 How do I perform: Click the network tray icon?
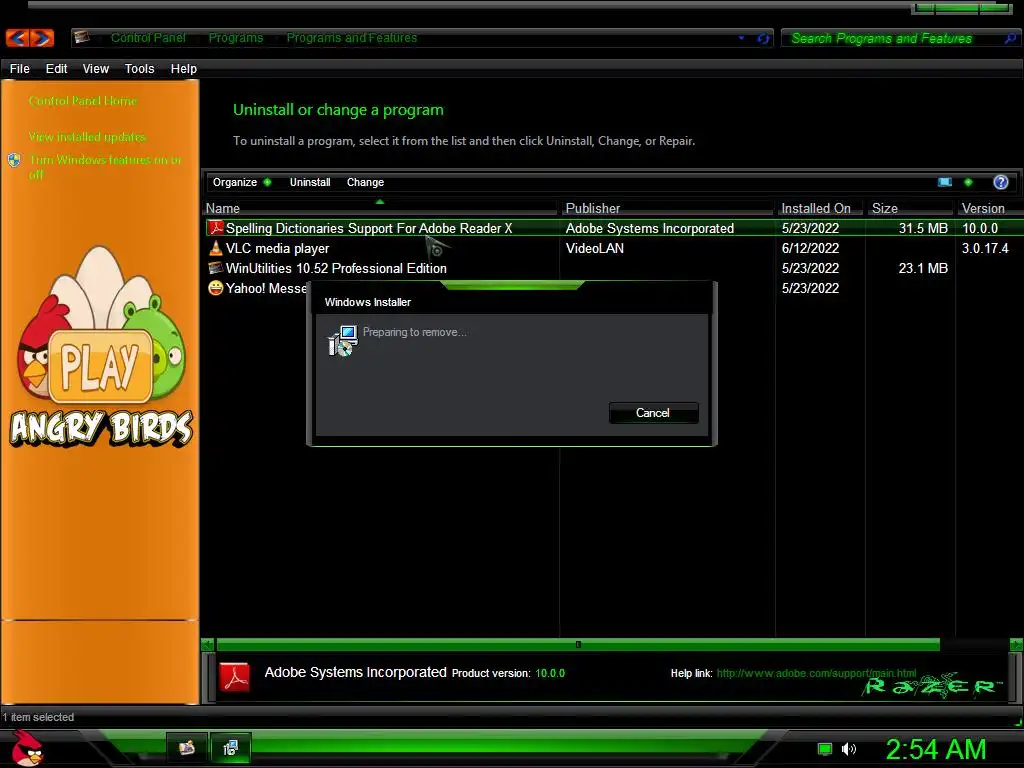coord(825,749)
